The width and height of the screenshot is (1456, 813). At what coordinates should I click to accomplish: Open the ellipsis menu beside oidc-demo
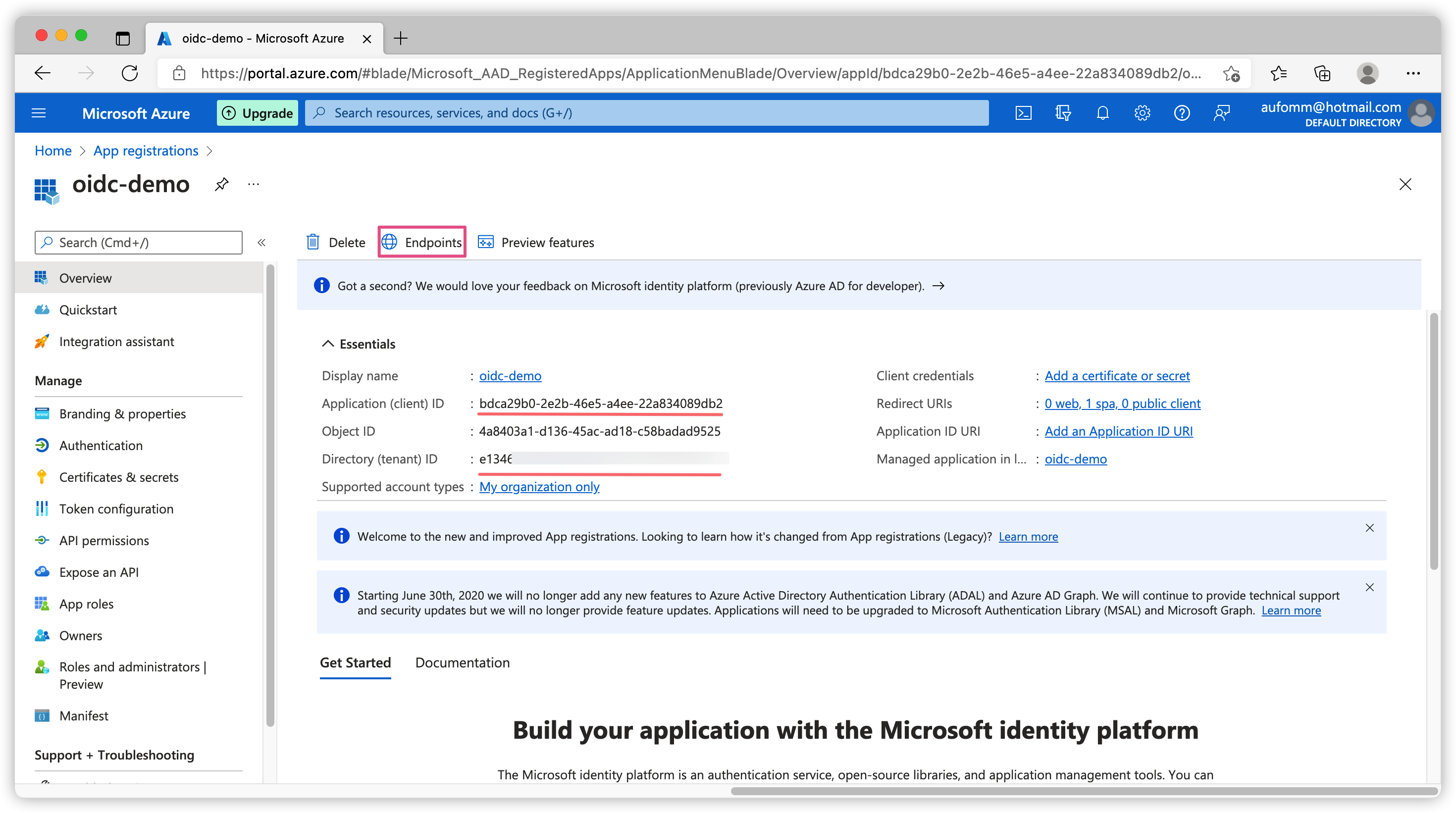coord(253,184)
